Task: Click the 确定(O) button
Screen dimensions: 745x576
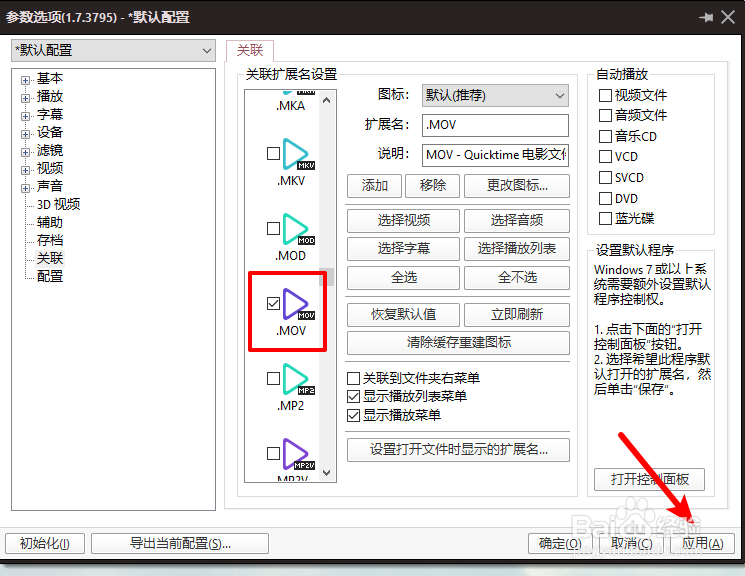Action: tap(560, 543)
